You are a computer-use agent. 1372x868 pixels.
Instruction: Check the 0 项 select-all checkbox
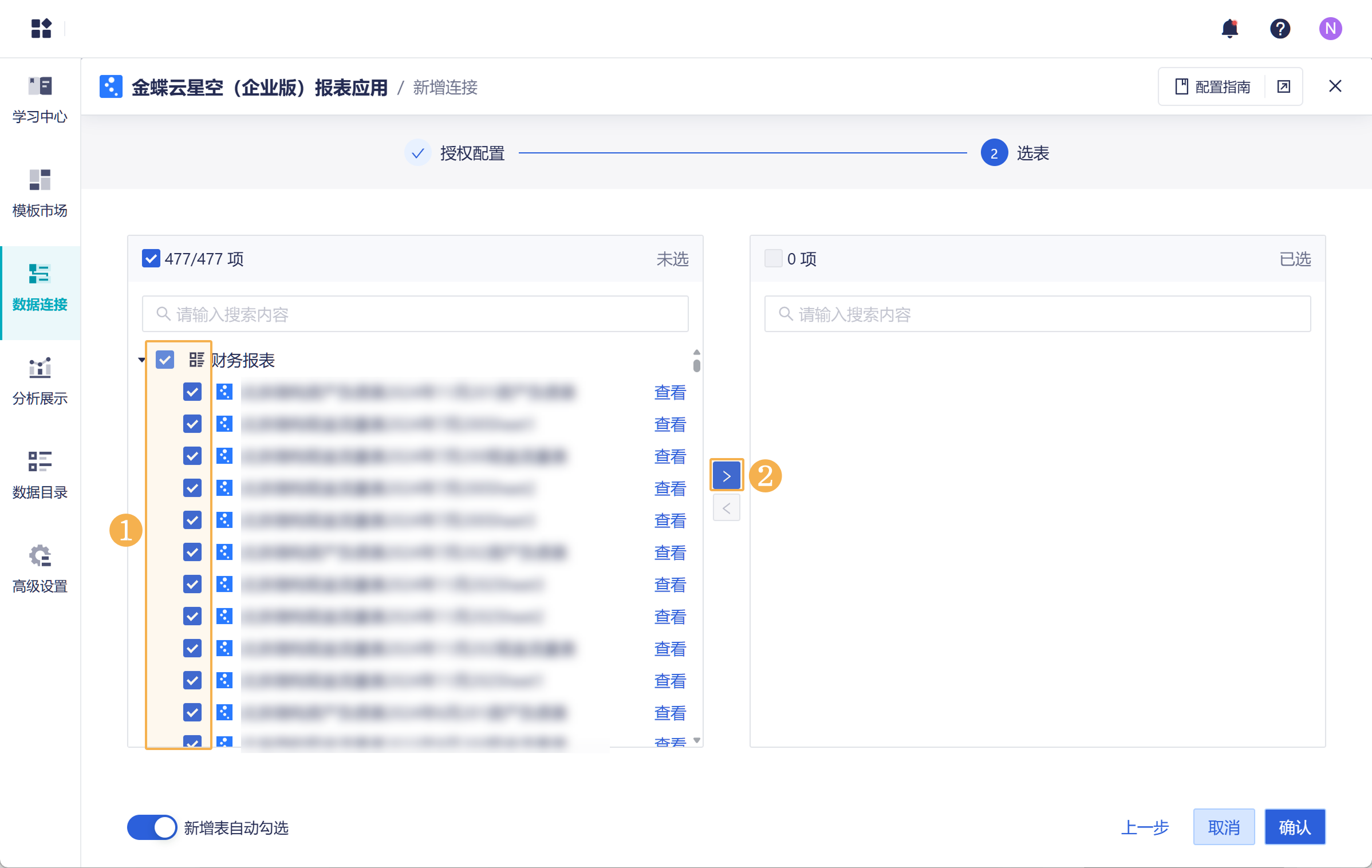coord(774,258)
